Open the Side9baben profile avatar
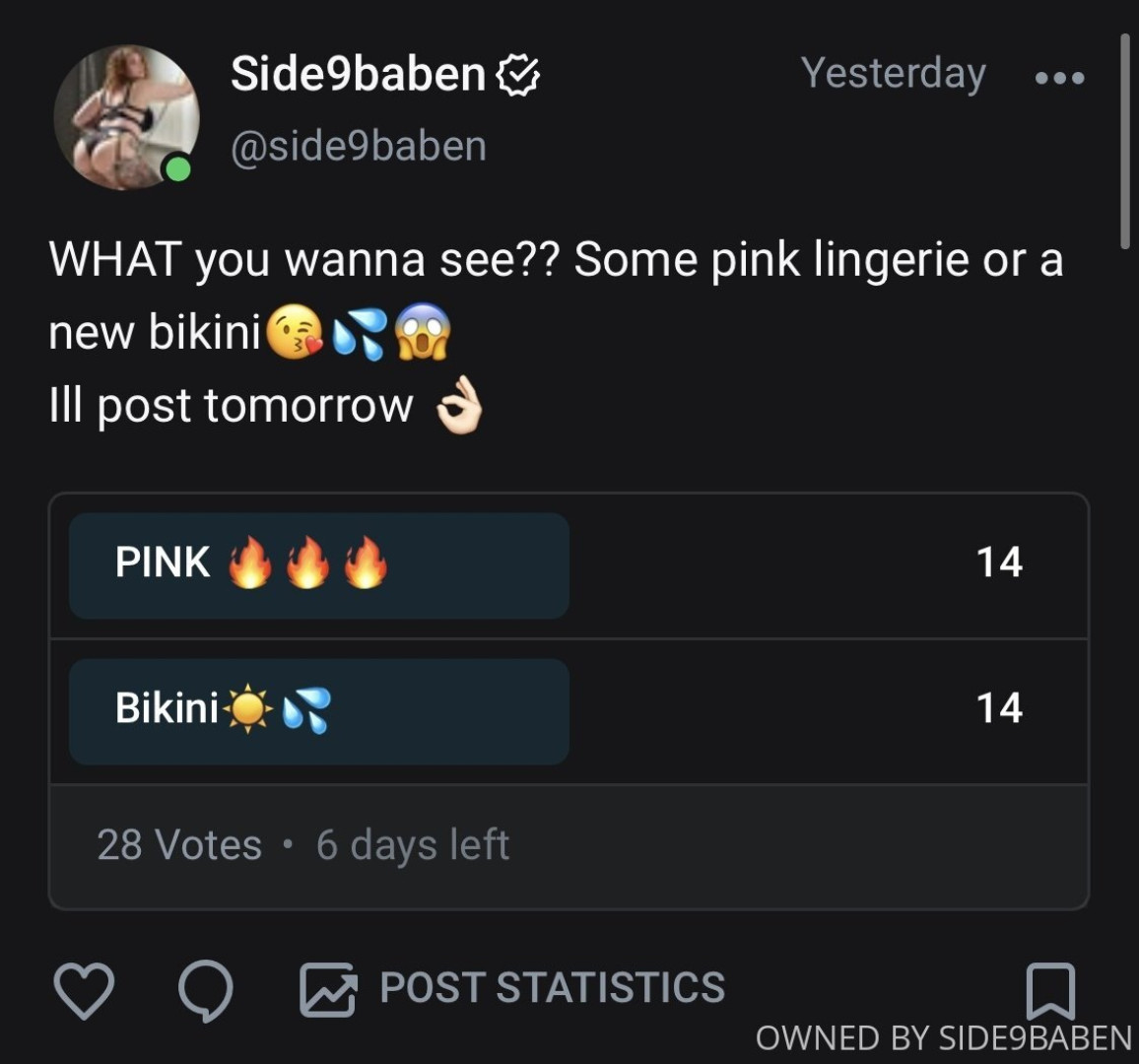The height and width of the screenshot is (1064, 1139). point(125,116)
